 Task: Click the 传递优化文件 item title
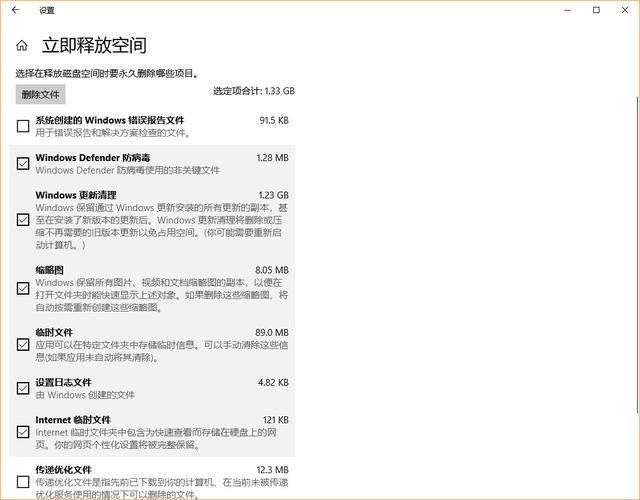pyautogui.click(x=63, y=470)
